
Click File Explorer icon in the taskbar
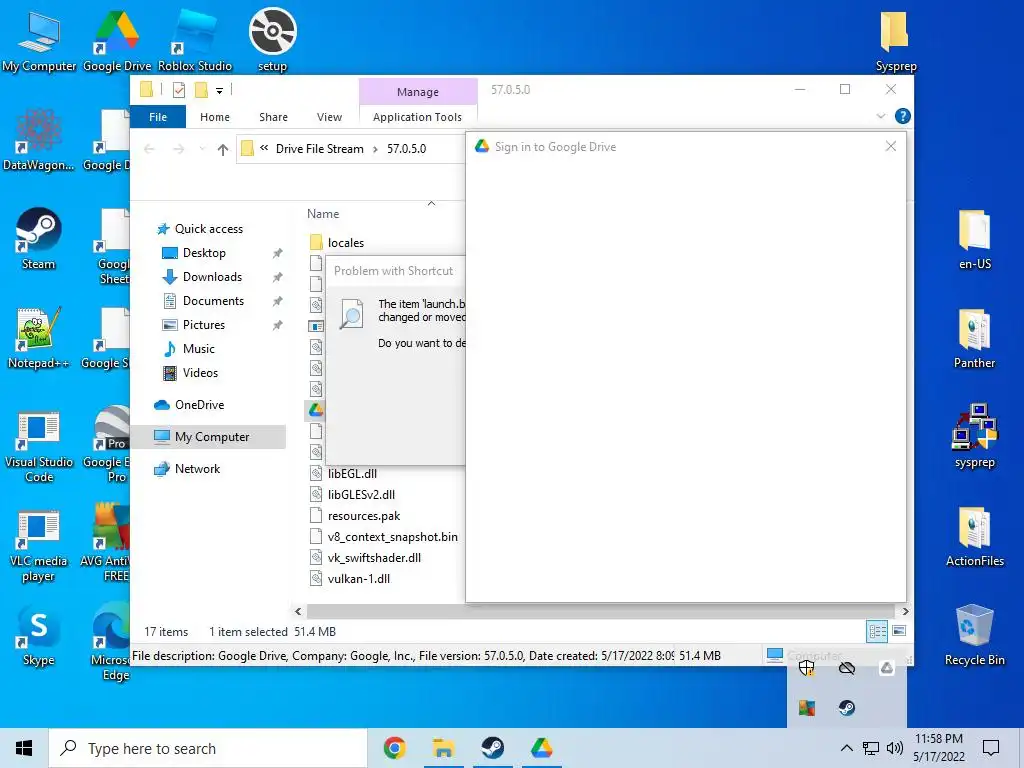click(443, 748)
